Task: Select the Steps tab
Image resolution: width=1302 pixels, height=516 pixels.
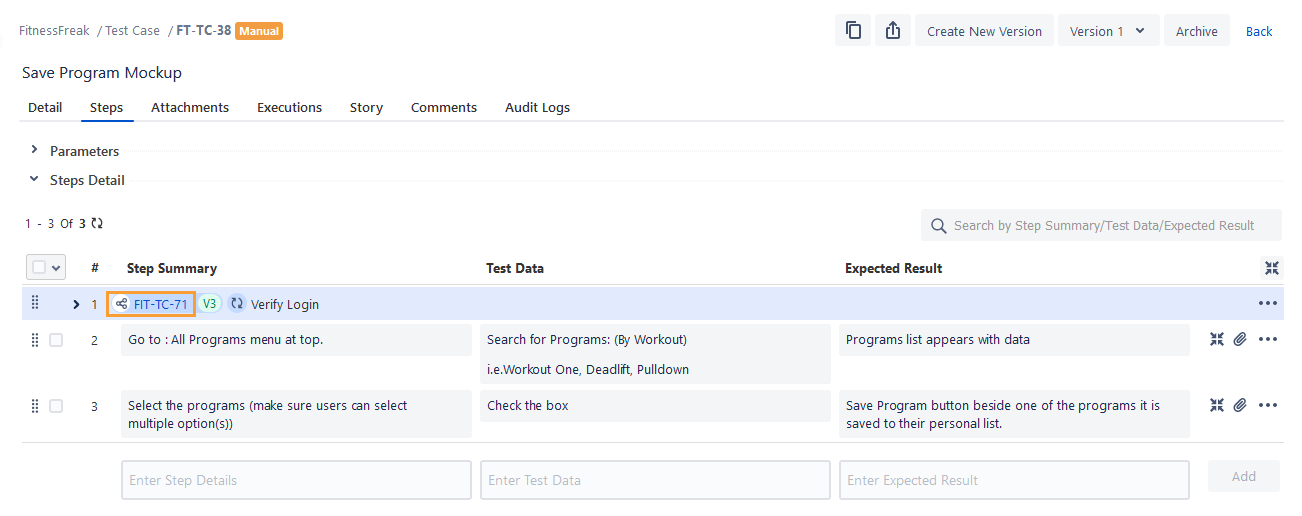Action: coord(107,107)
